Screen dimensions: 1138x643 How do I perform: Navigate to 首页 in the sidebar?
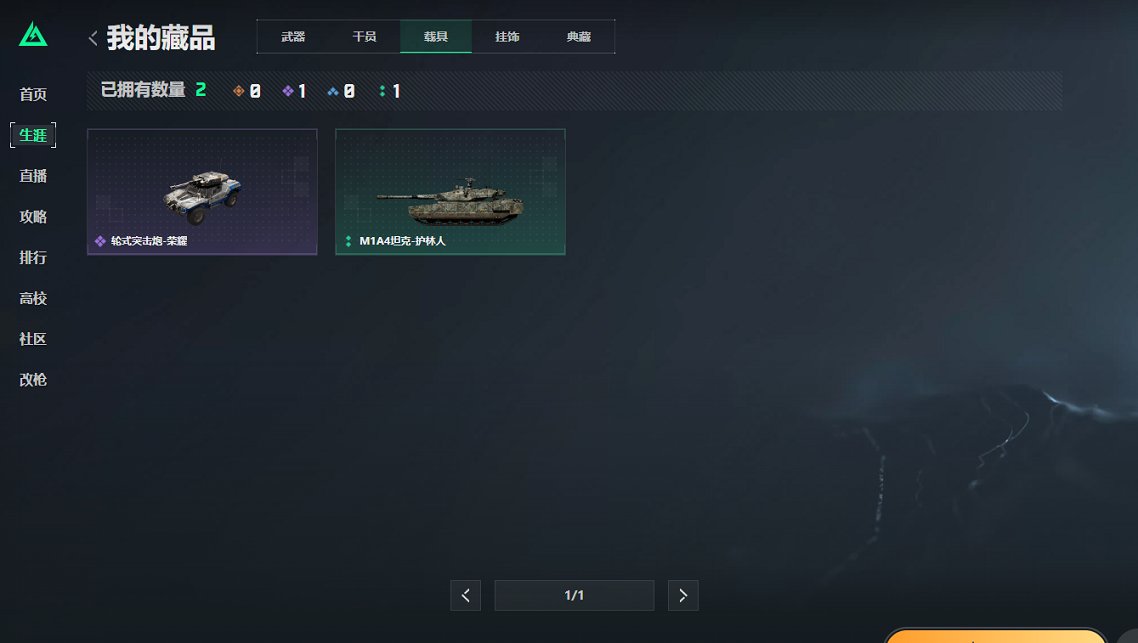tap(33, 94)
